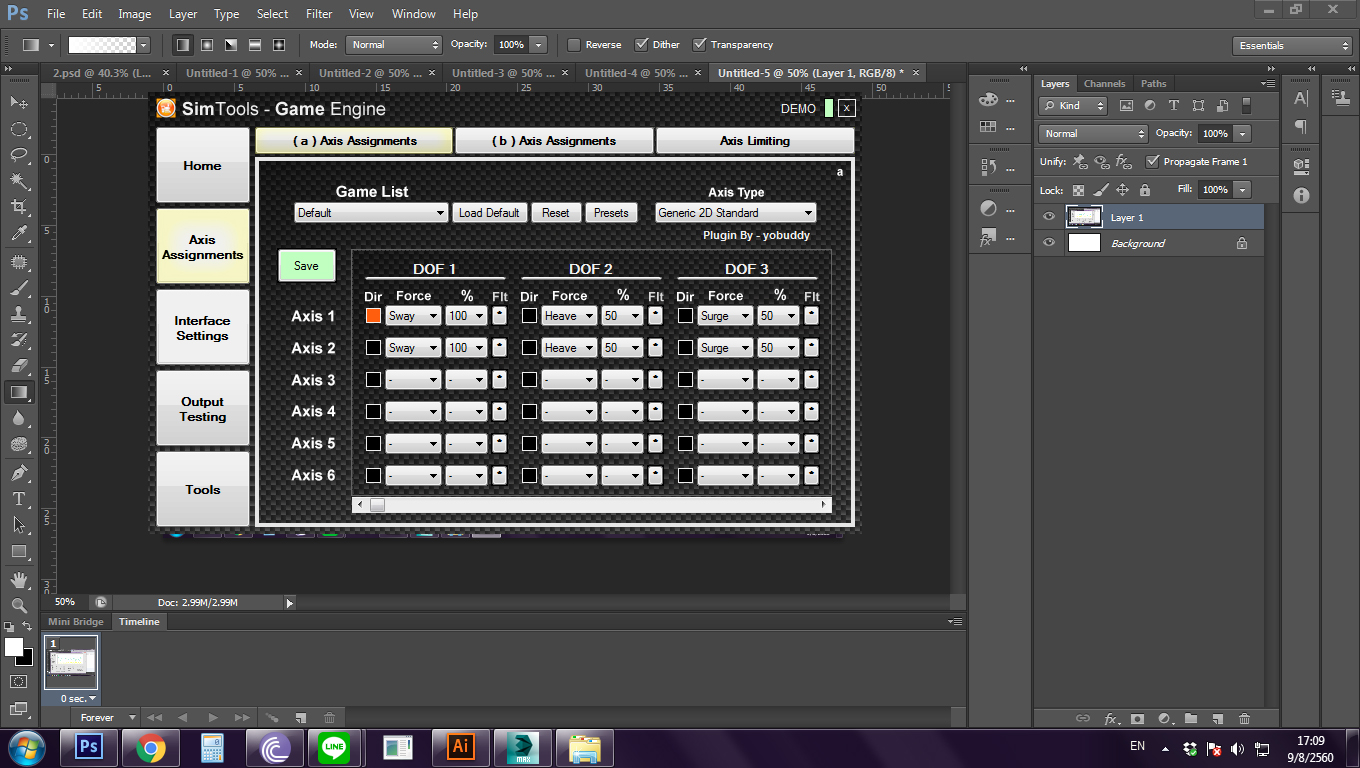Click the lock all padlock icon
This screenshot has height=768, width=1360.
(1145, 190)
